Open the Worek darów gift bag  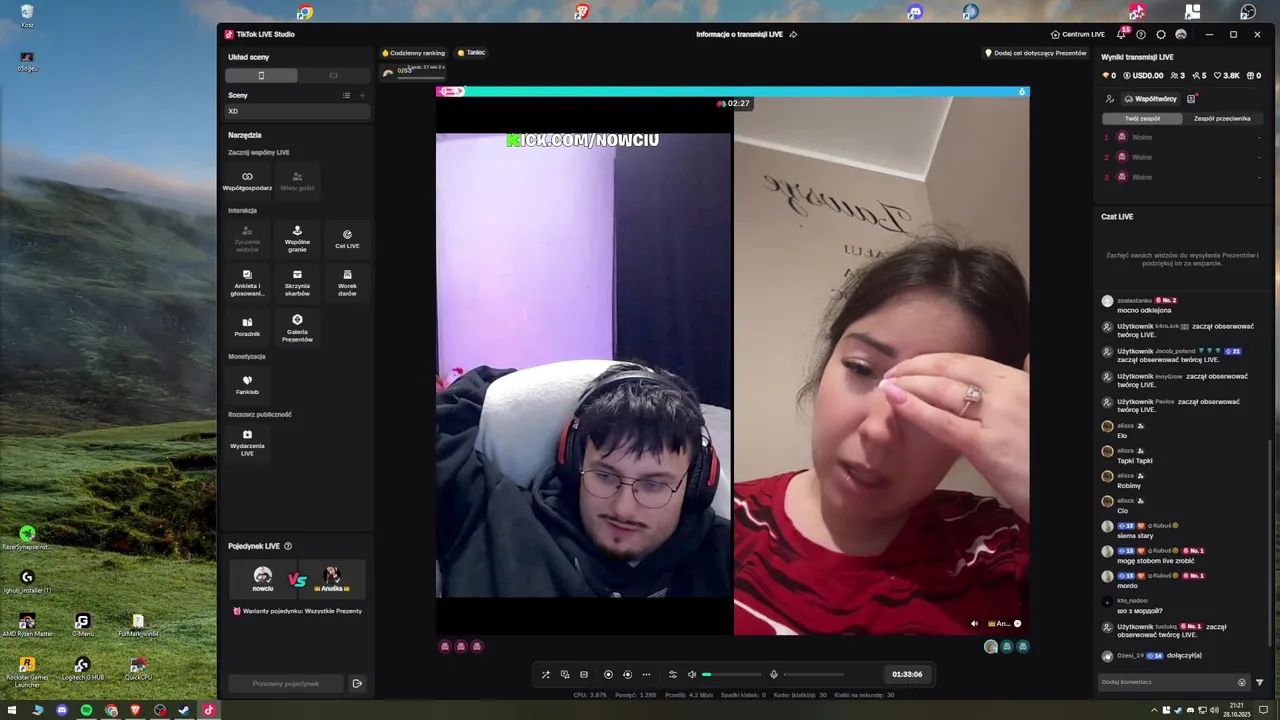[347, 283]
